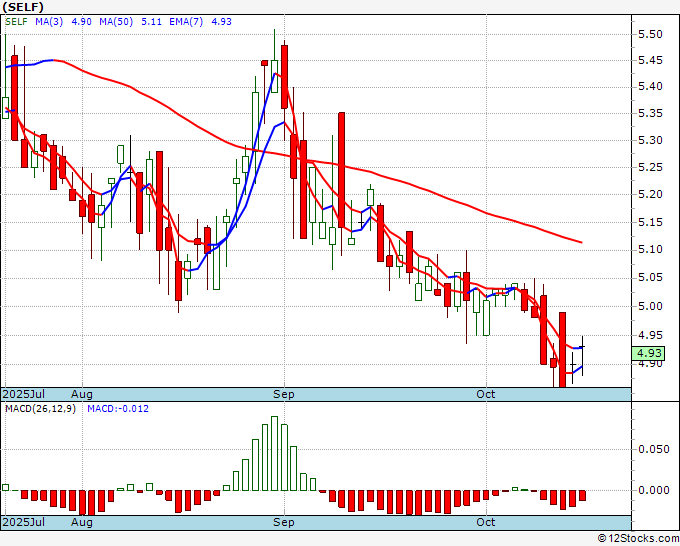The height and width of the screenshot is (546, 680).
Task: Click the 5.05 price axis label
Action: (651, 278)
